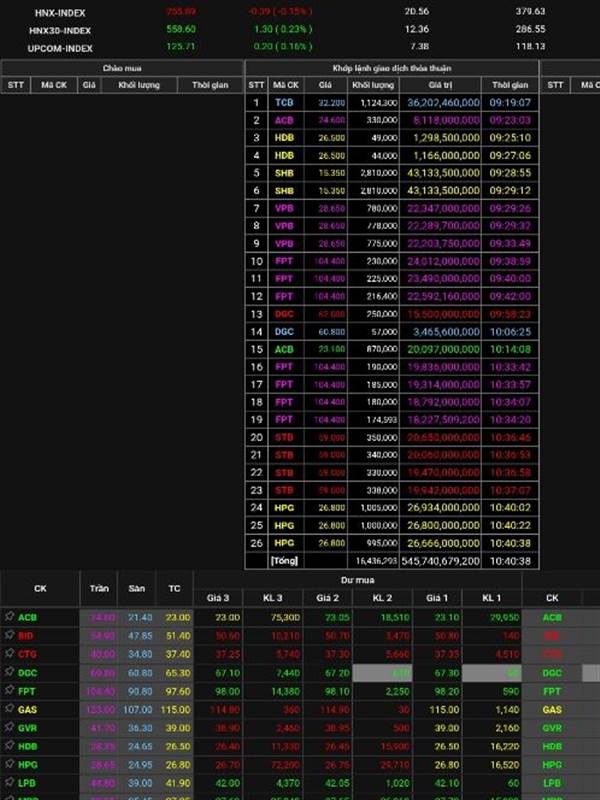Select DGC Giá 3 value 67.10
The width and height of the screenshot is (600, 800).
click(228, 673)
